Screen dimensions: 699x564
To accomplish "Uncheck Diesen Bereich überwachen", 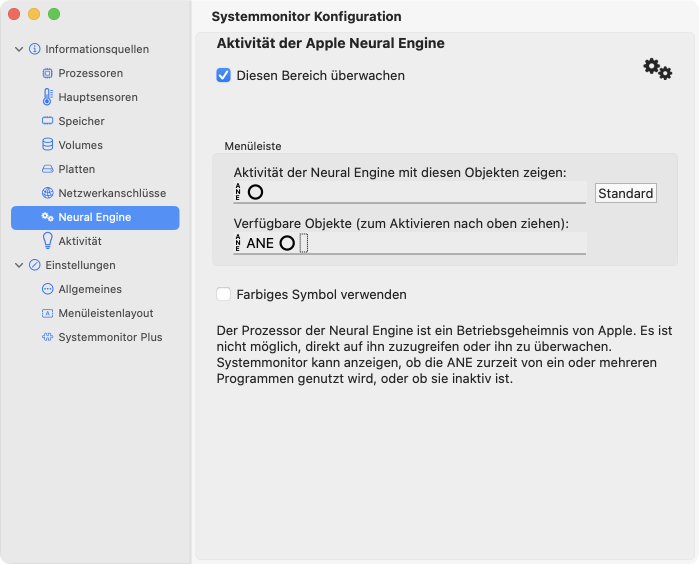I will click(x=223, y=75).
